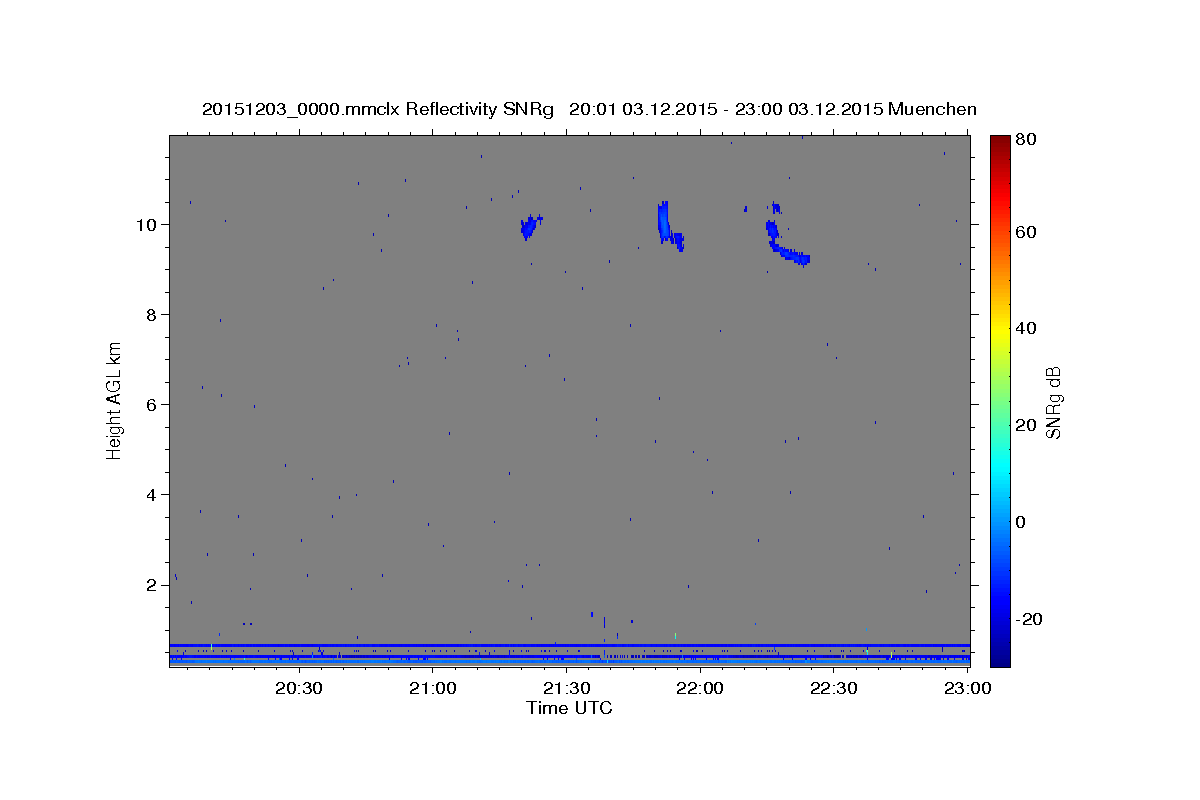Click the blue cloud echo near 21:52

(x=668, y=225)
